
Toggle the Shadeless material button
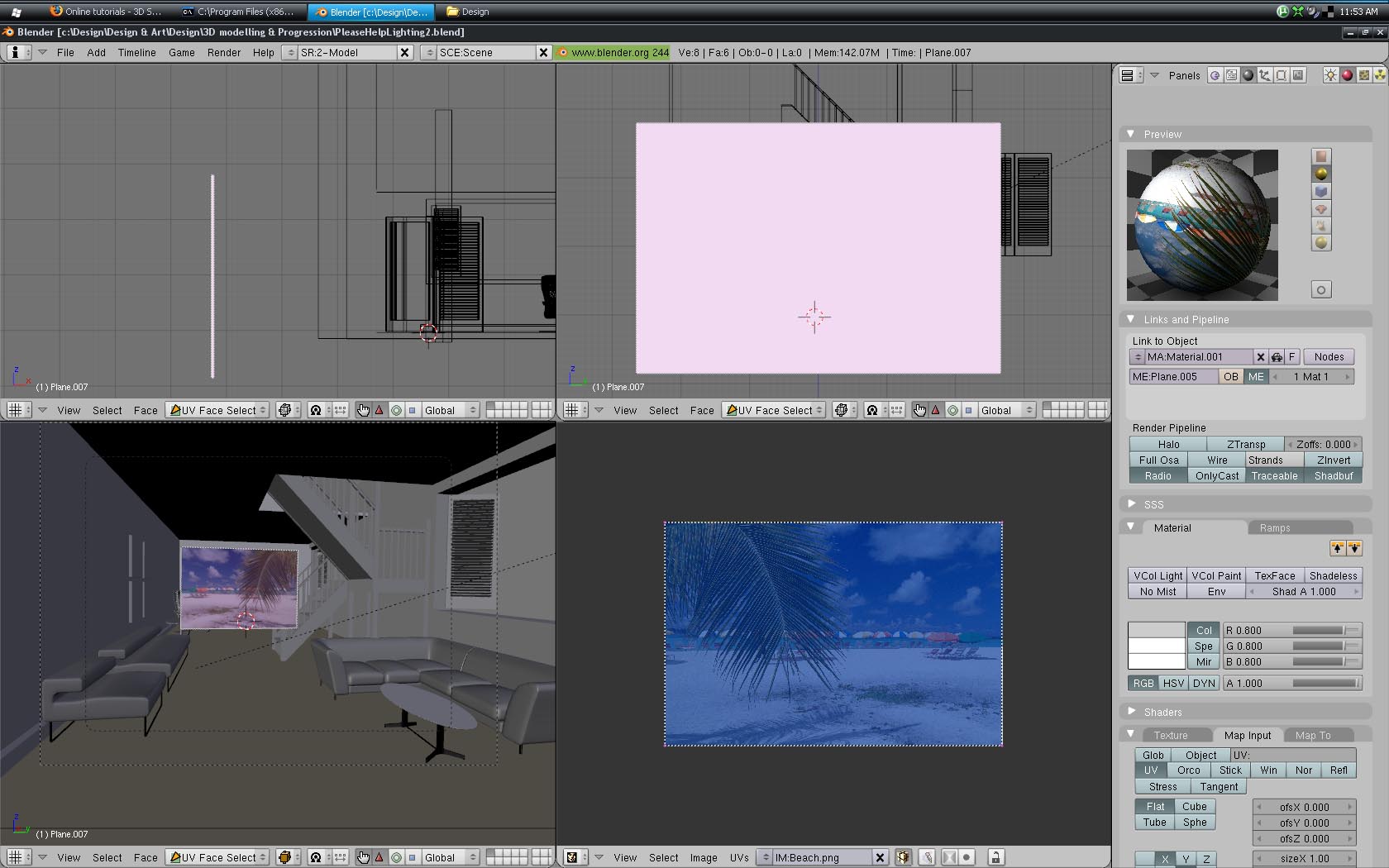(1333, 575)
